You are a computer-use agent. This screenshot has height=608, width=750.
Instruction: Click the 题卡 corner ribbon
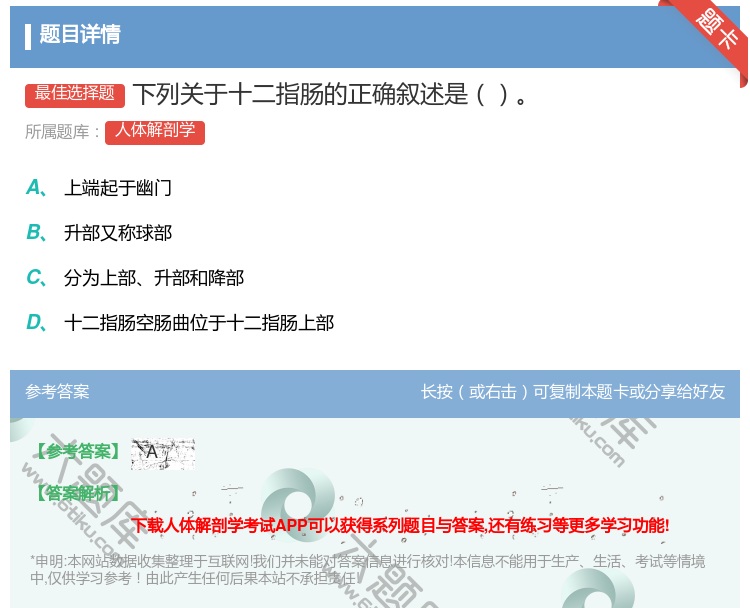point(716,31)
